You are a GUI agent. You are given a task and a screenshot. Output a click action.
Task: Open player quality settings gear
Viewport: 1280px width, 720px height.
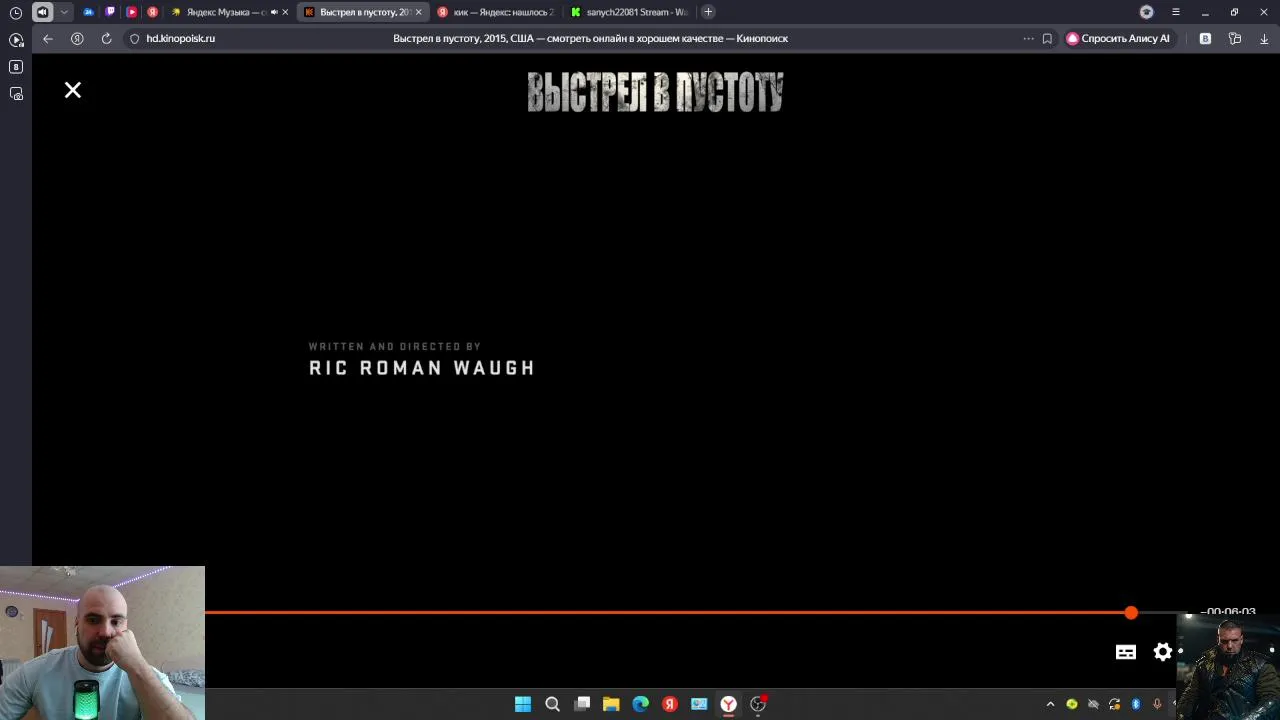(1163, 652)
